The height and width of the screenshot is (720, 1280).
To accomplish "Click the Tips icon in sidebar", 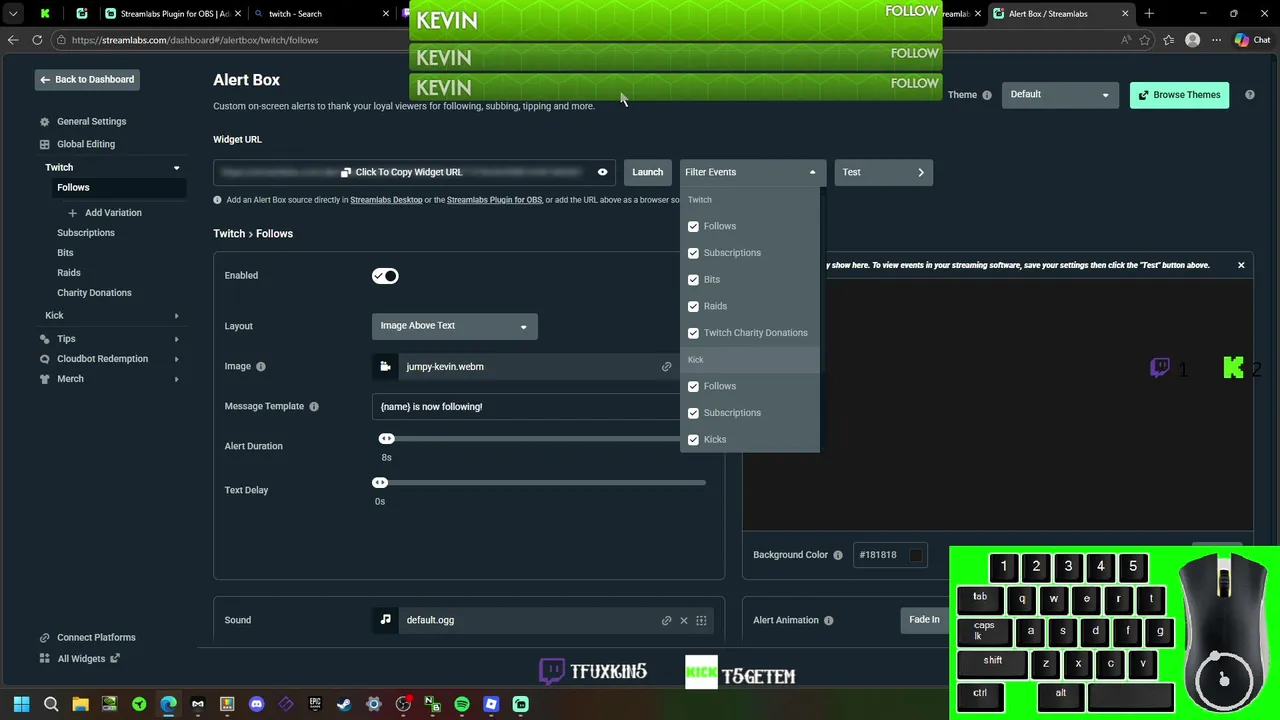I will (44, 339).
